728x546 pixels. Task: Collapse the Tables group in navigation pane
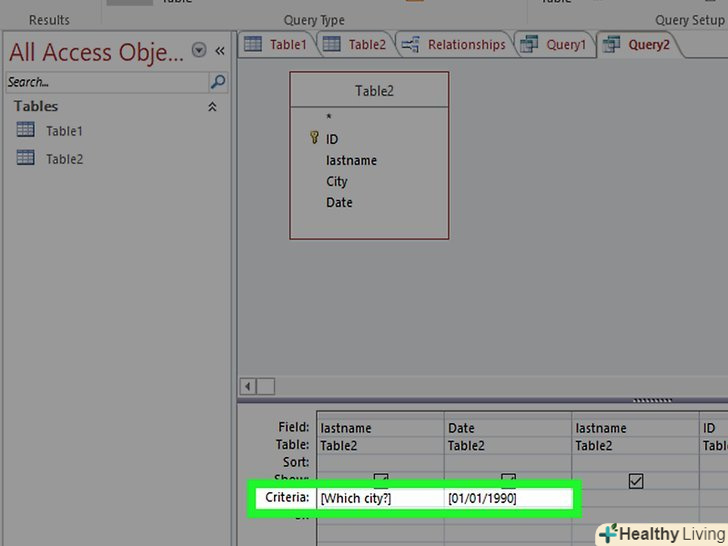pyautogui.click(x=212, y=106)
